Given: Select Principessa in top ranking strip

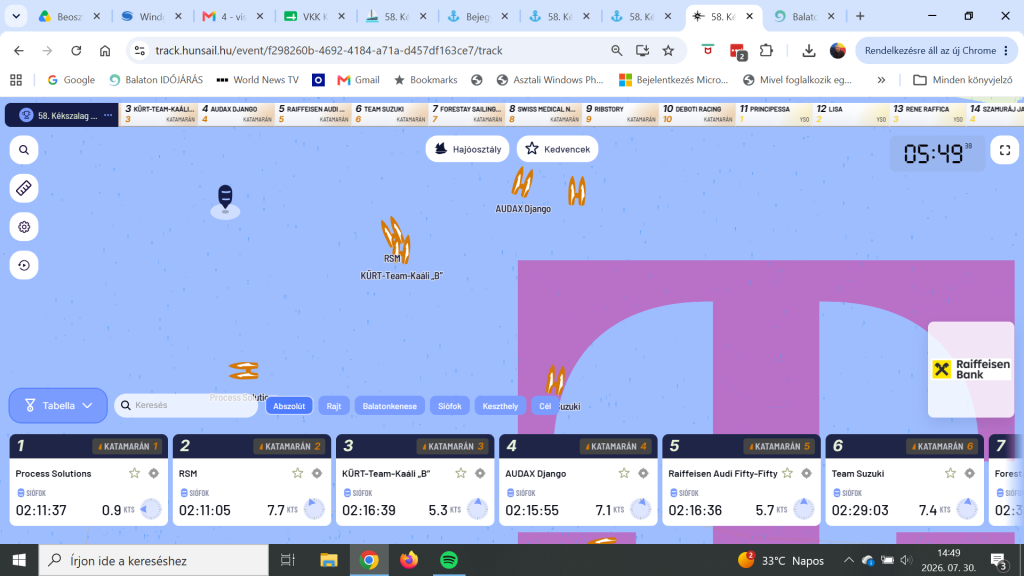Looking at the screenshot, I should coord(774,114).
